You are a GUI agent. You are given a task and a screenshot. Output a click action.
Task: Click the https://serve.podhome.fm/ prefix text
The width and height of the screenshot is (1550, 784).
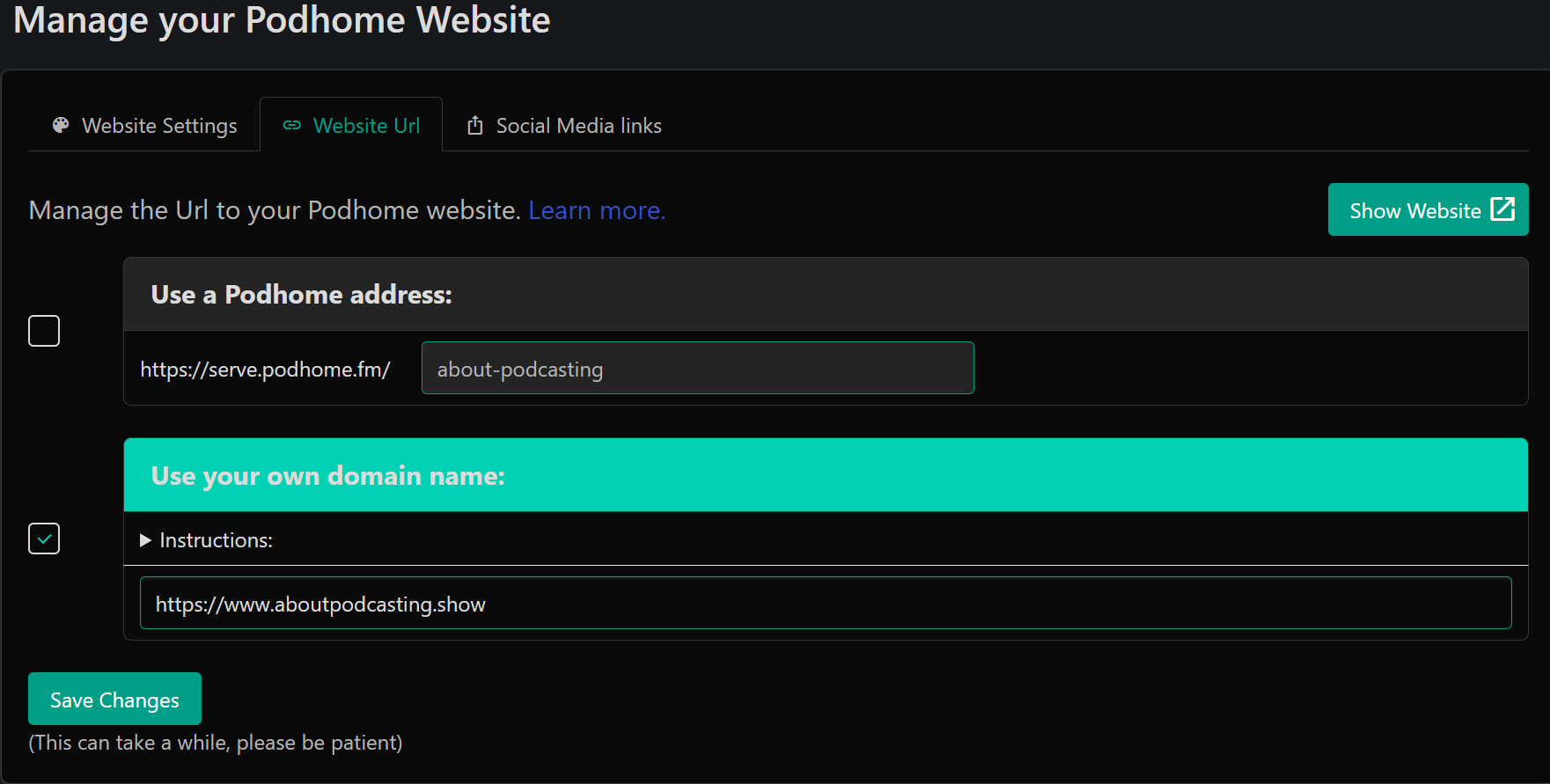click(x=265, y=370)
